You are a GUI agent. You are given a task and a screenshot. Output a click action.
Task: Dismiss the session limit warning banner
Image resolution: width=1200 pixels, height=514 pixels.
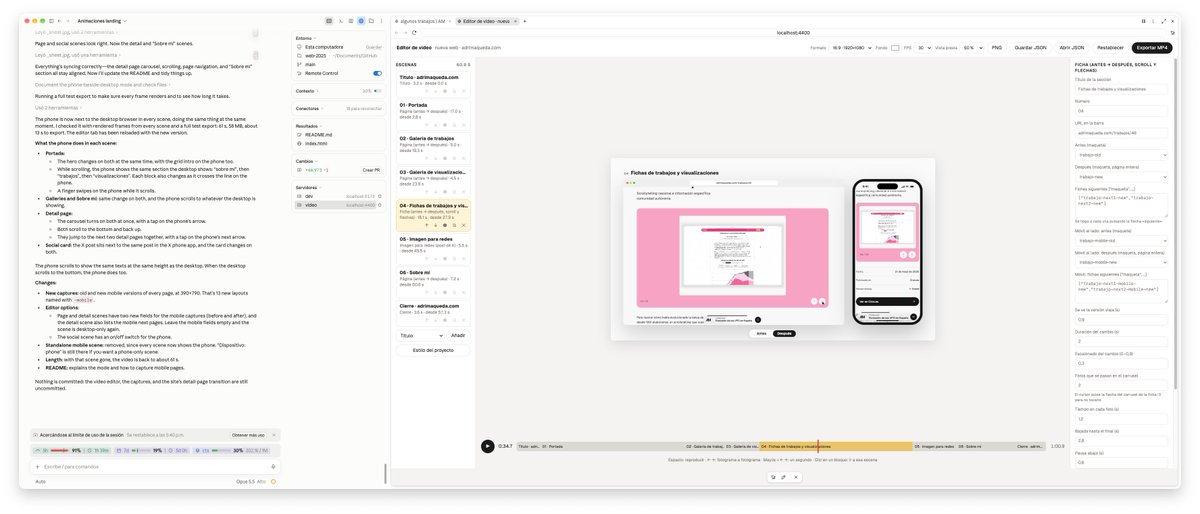(x=274, y=435)
